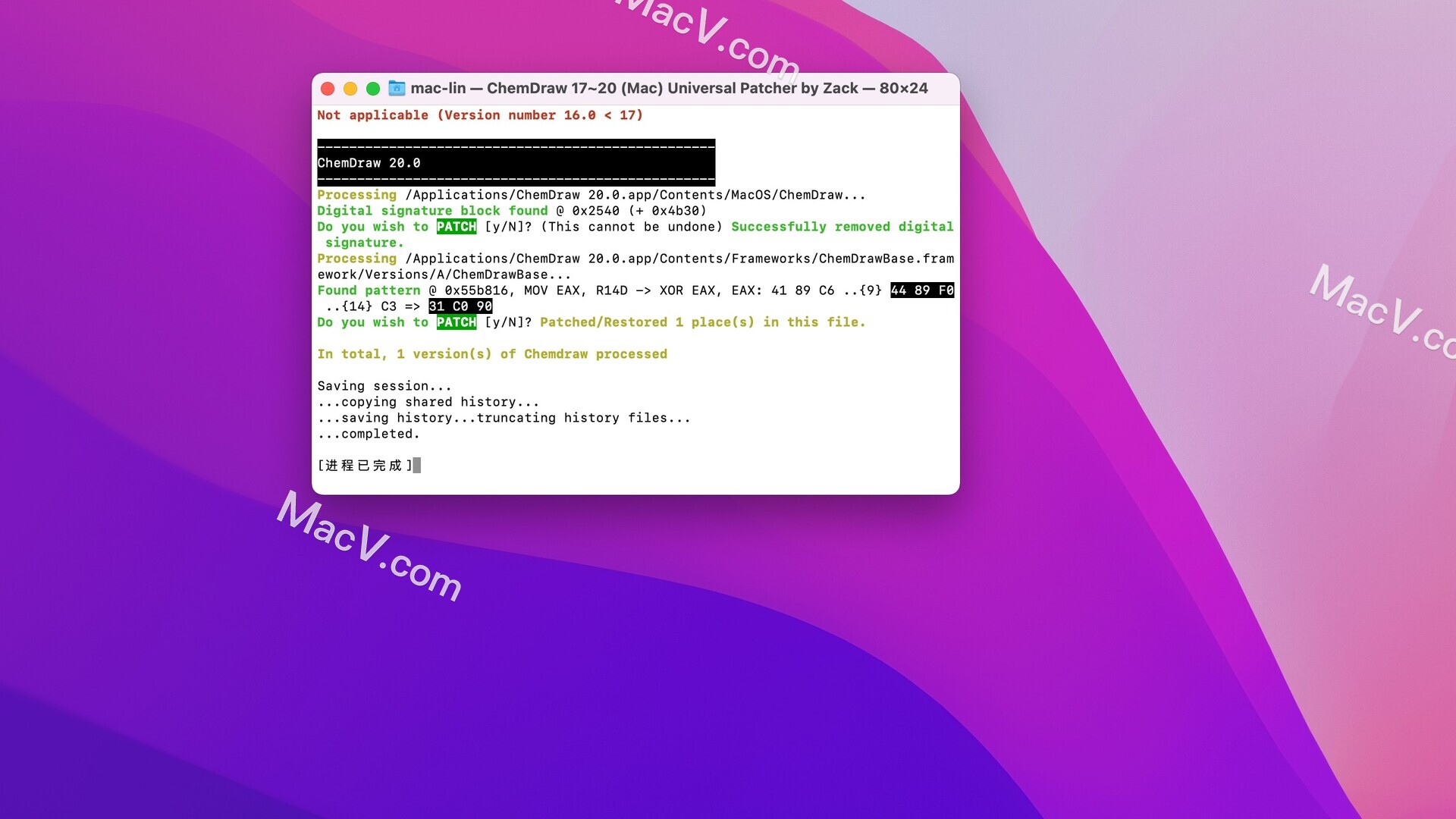Click the first highlighted PATCH word after 'Do you wish to'

coord(457,227)
